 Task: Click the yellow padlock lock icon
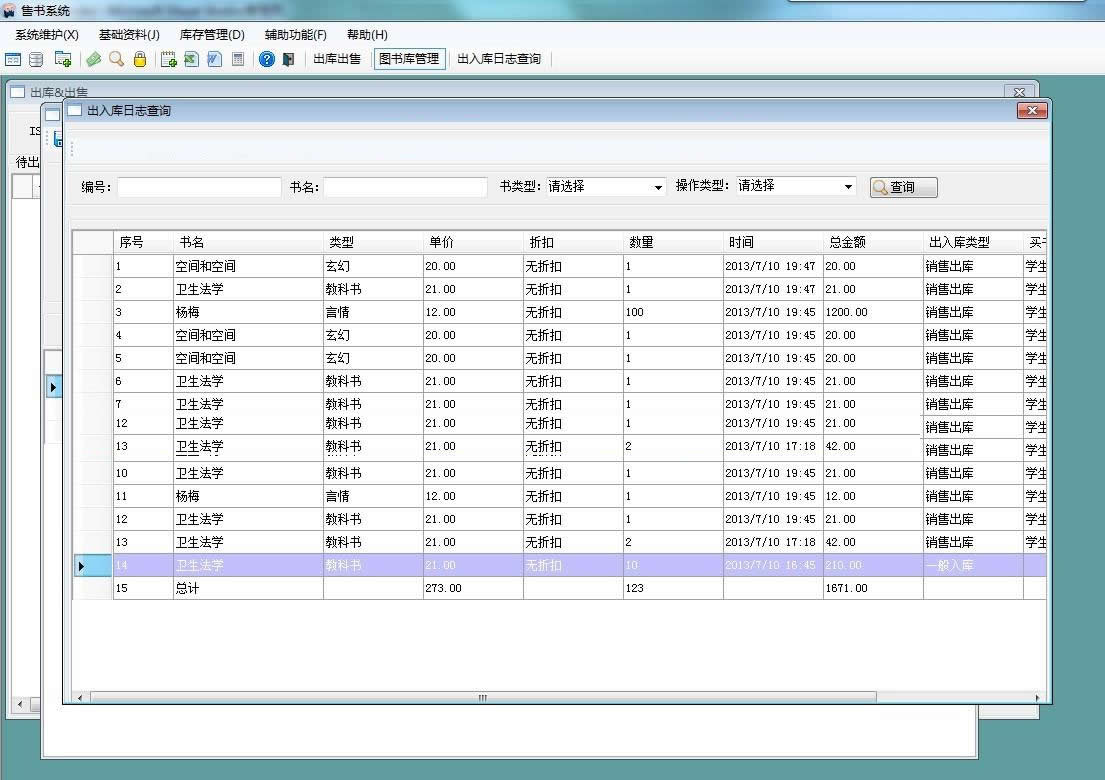140,59
